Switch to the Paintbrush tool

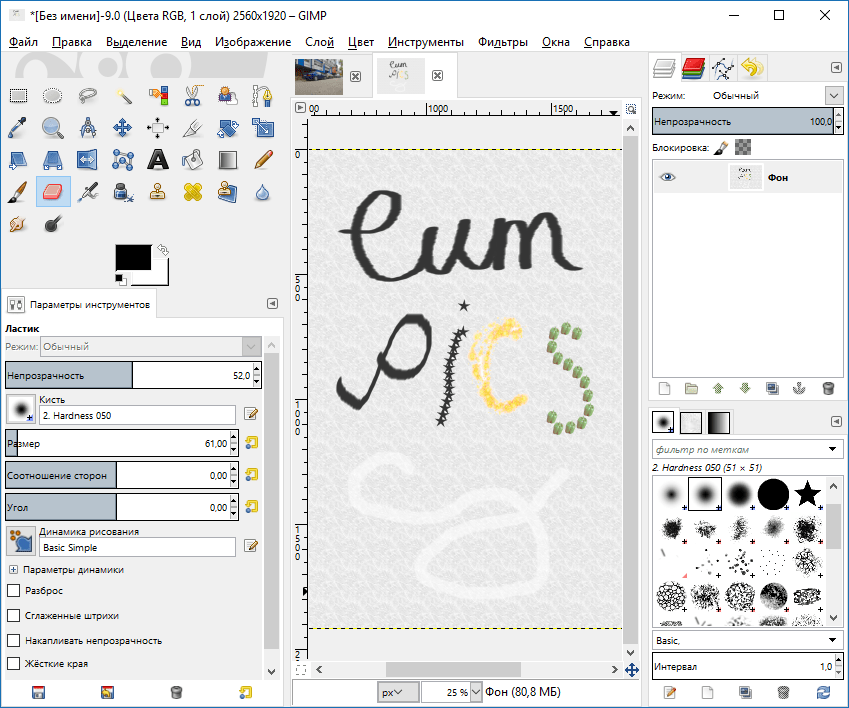(17, 192)
